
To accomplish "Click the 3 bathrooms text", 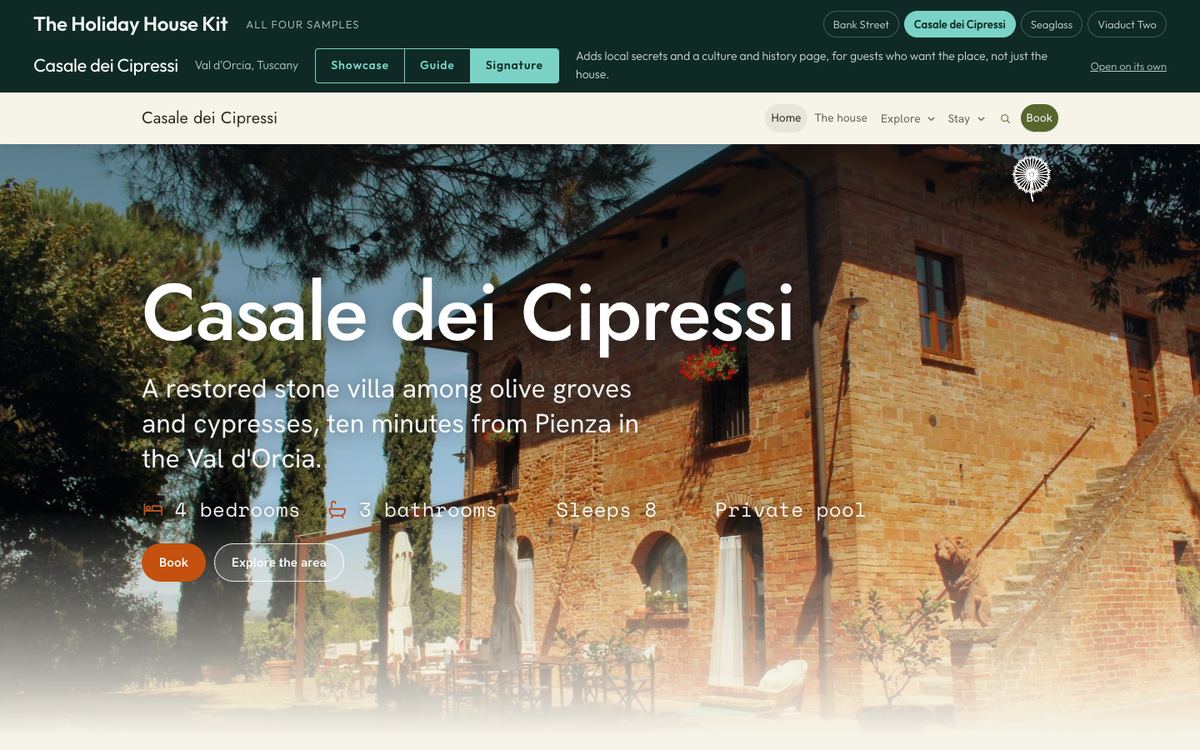I will point(428,510).
